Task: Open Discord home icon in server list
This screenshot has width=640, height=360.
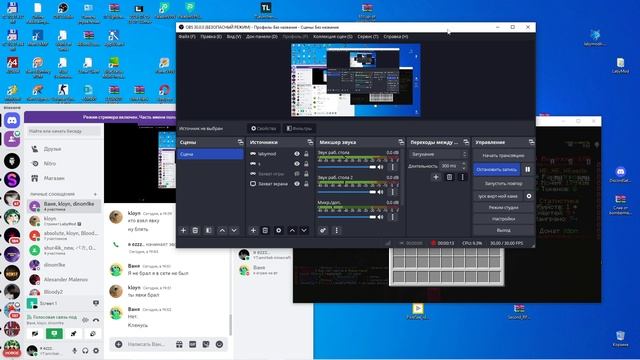Action: pos(12,121)
